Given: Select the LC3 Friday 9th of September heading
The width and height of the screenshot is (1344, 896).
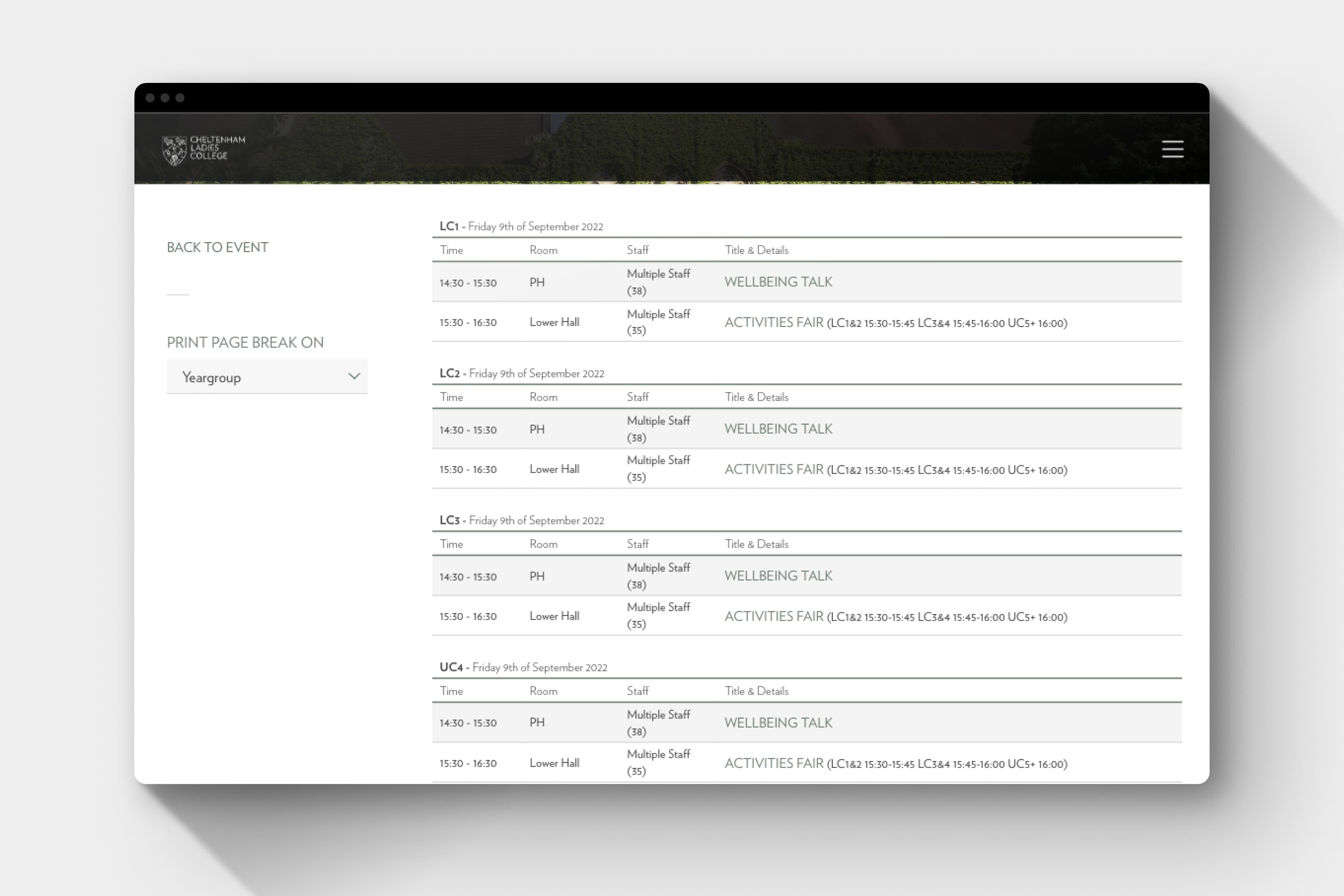Looking at the screenshot, I should (522, 520).
